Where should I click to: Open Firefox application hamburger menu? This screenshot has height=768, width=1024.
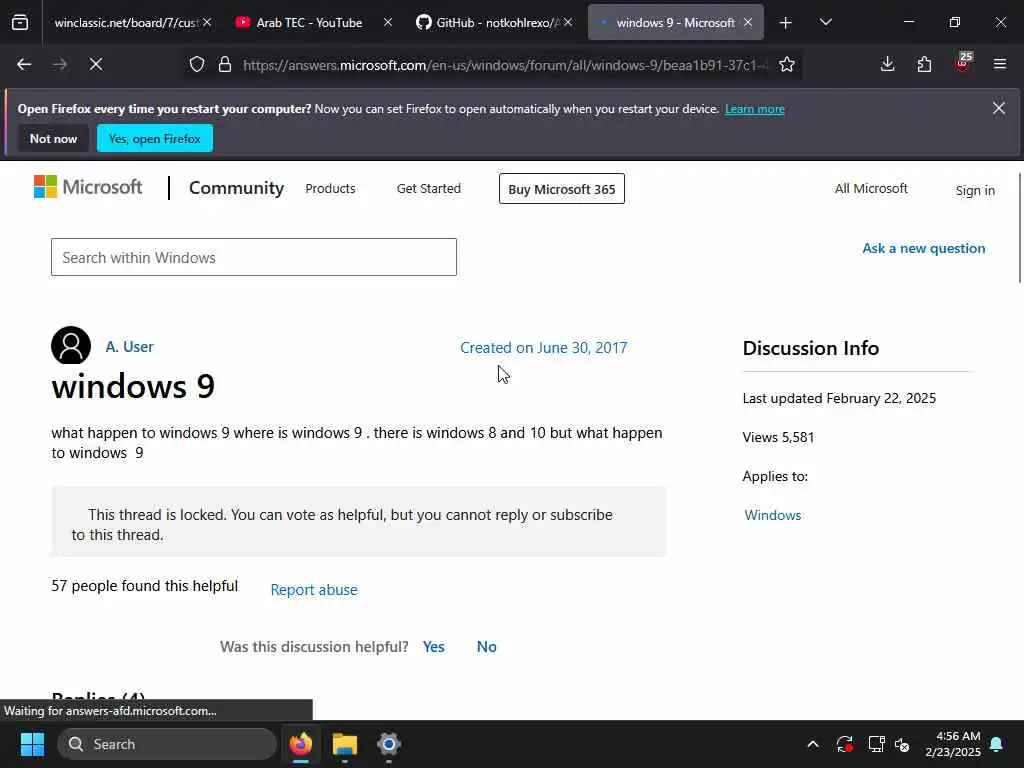point(1000,64)
